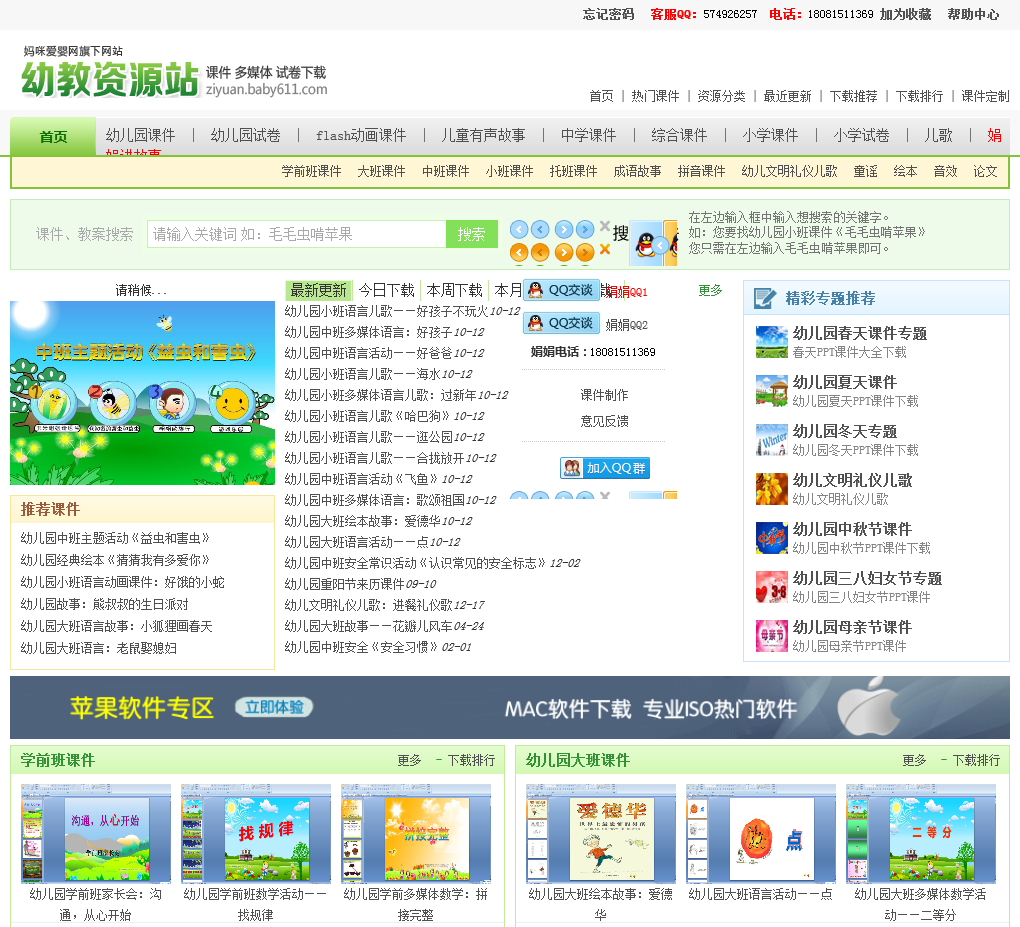The width and height of the screenshot is (1020, 927).
Task: Click the keyword search input box
Action: click(x=297, y=234)
